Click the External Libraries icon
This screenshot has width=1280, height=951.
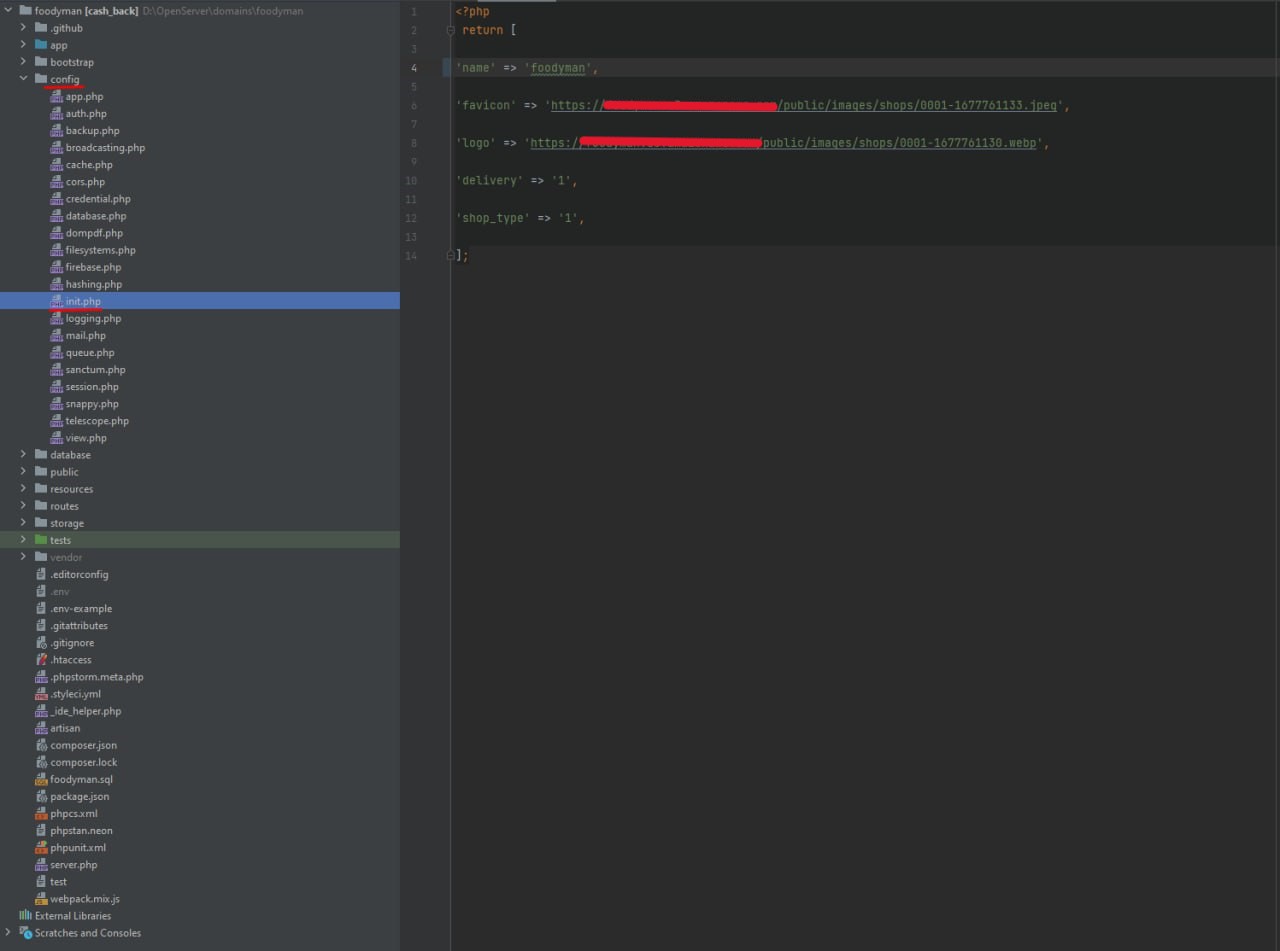[25, 916]
